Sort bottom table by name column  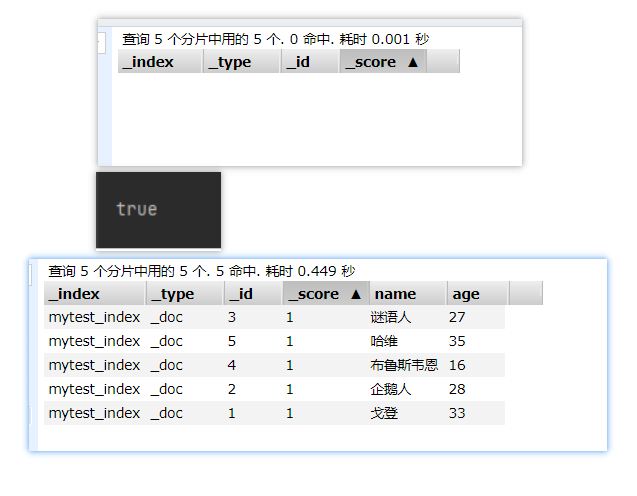408,293
